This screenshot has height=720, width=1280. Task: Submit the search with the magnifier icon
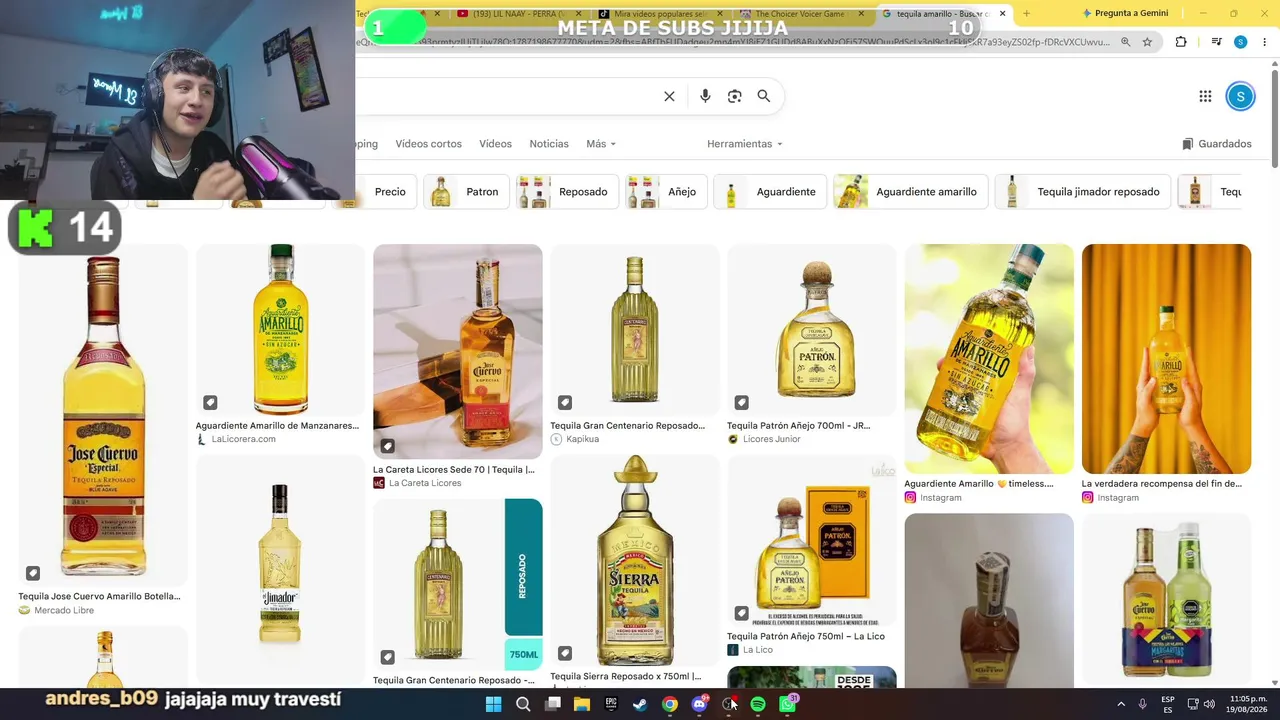tap(764, 96)
